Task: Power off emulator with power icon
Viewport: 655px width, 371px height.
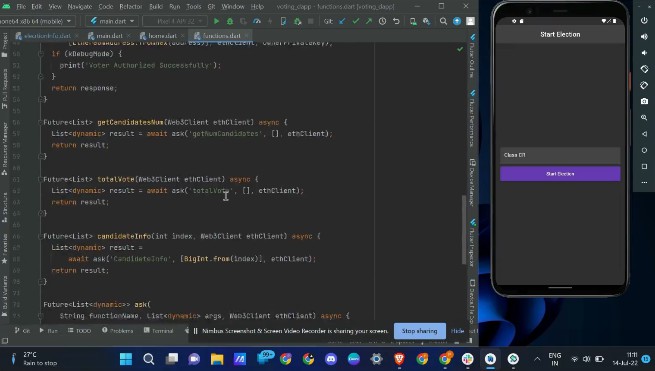Action: click(x=644, y=20)
